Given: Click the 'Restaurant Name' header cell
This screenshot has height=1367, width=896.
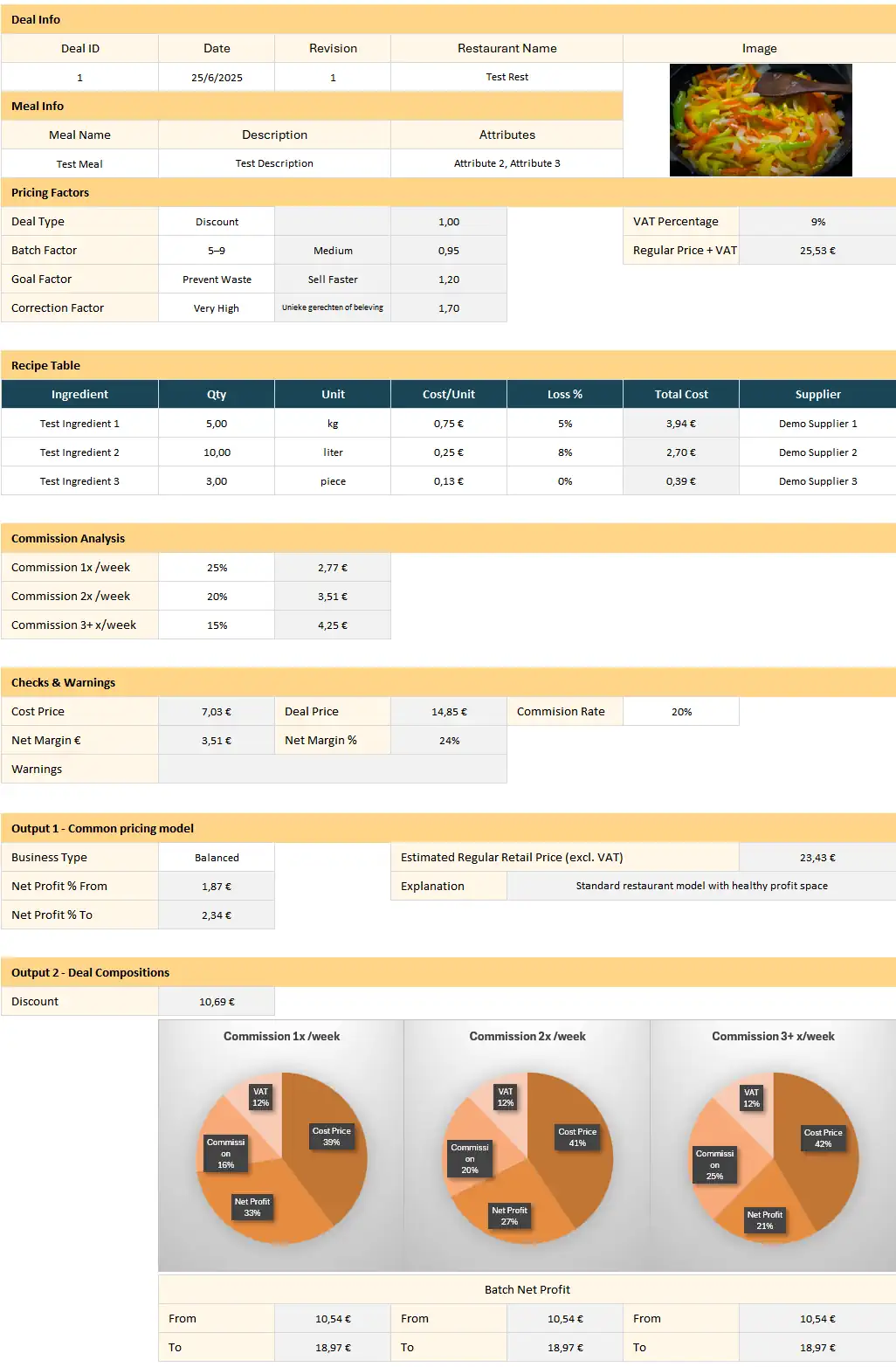Looking at the screenshot, I should [507, 48].
